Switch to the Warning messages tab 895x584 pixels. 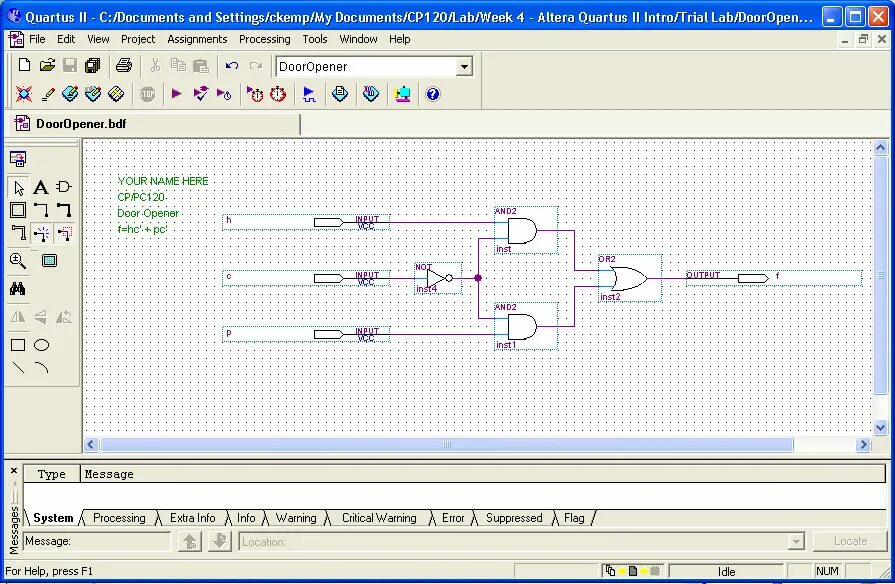[297, 518]
